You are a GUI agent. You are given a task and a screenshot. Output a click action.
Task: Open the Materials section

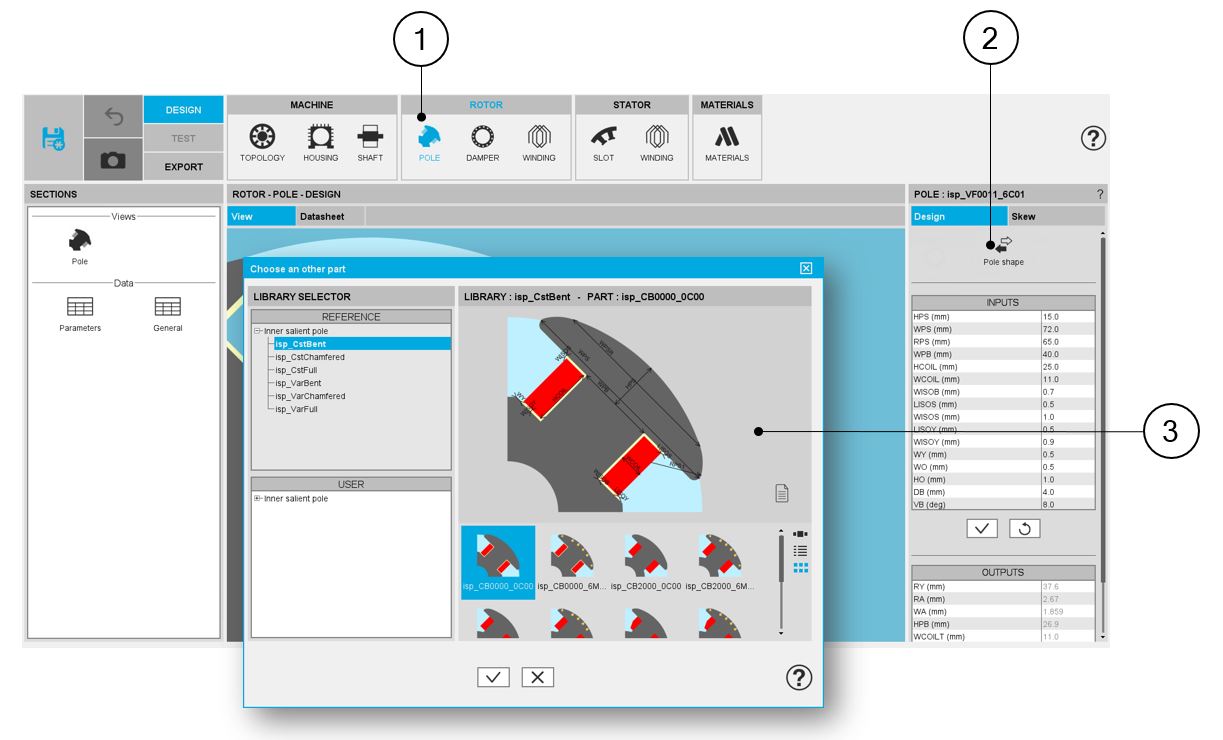(726, 142)
